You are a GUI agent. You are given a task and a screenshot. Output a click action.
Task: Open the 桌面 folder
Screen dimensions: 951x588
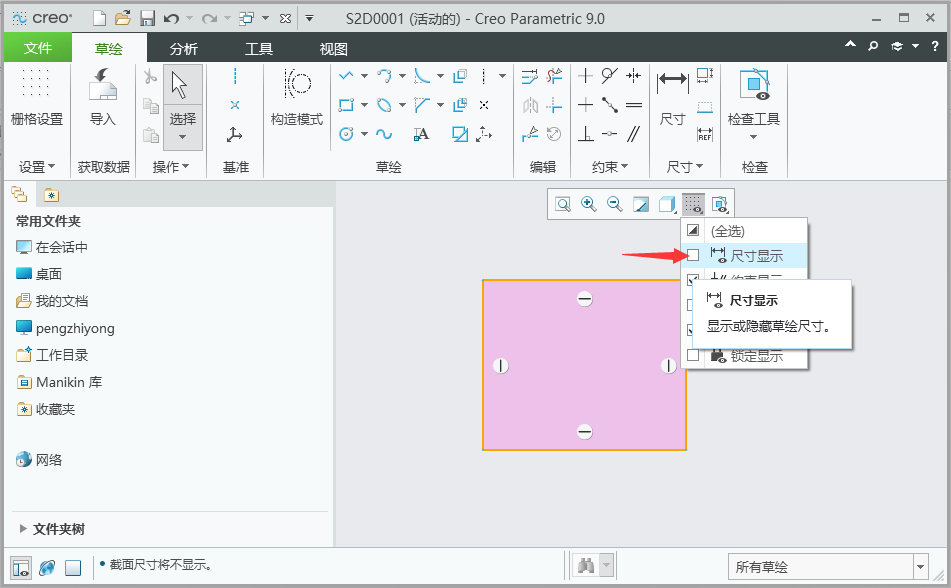39,274
